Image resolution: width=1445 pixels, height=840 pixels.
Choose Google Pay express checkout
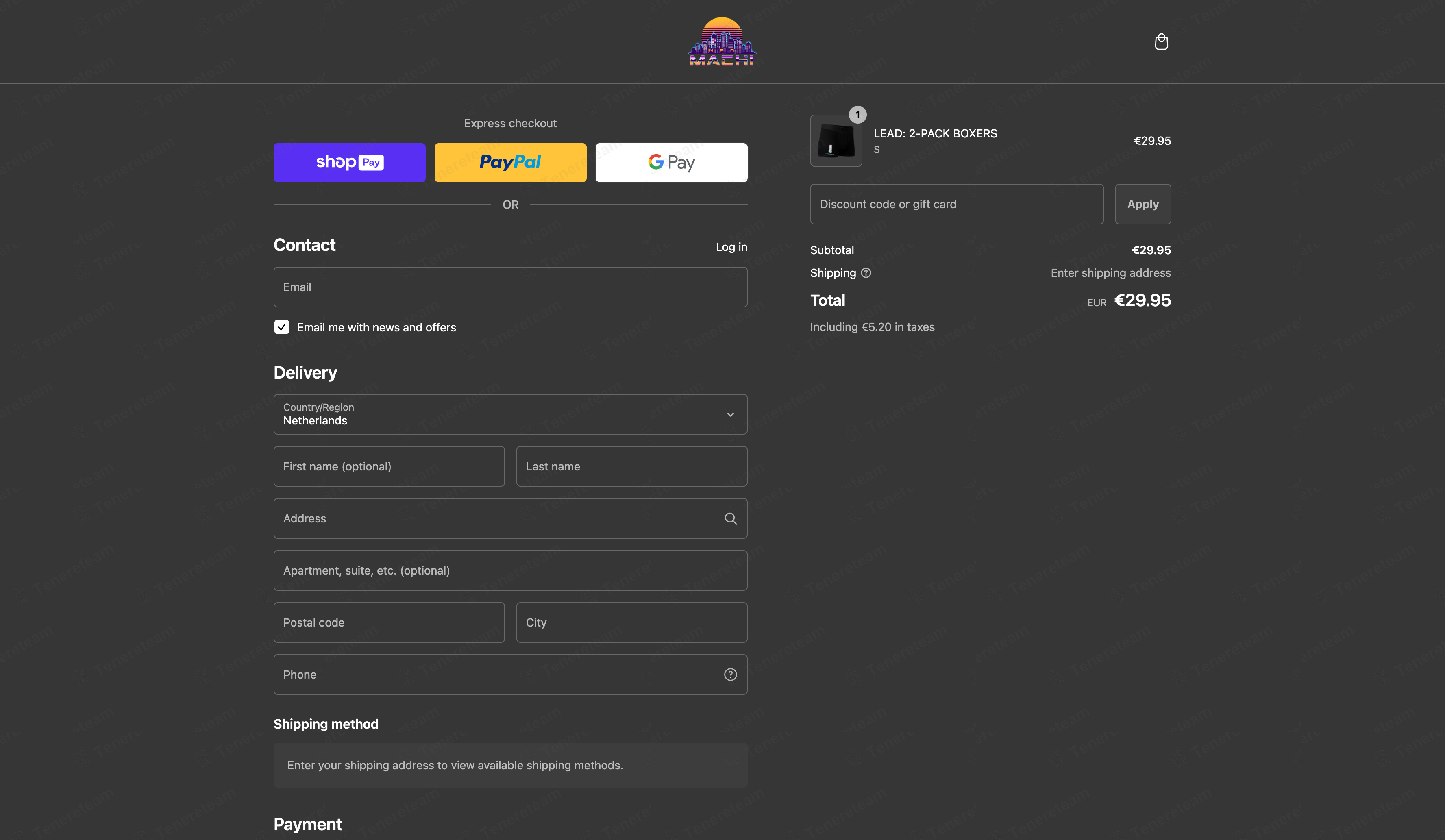(x=671, y=162)
